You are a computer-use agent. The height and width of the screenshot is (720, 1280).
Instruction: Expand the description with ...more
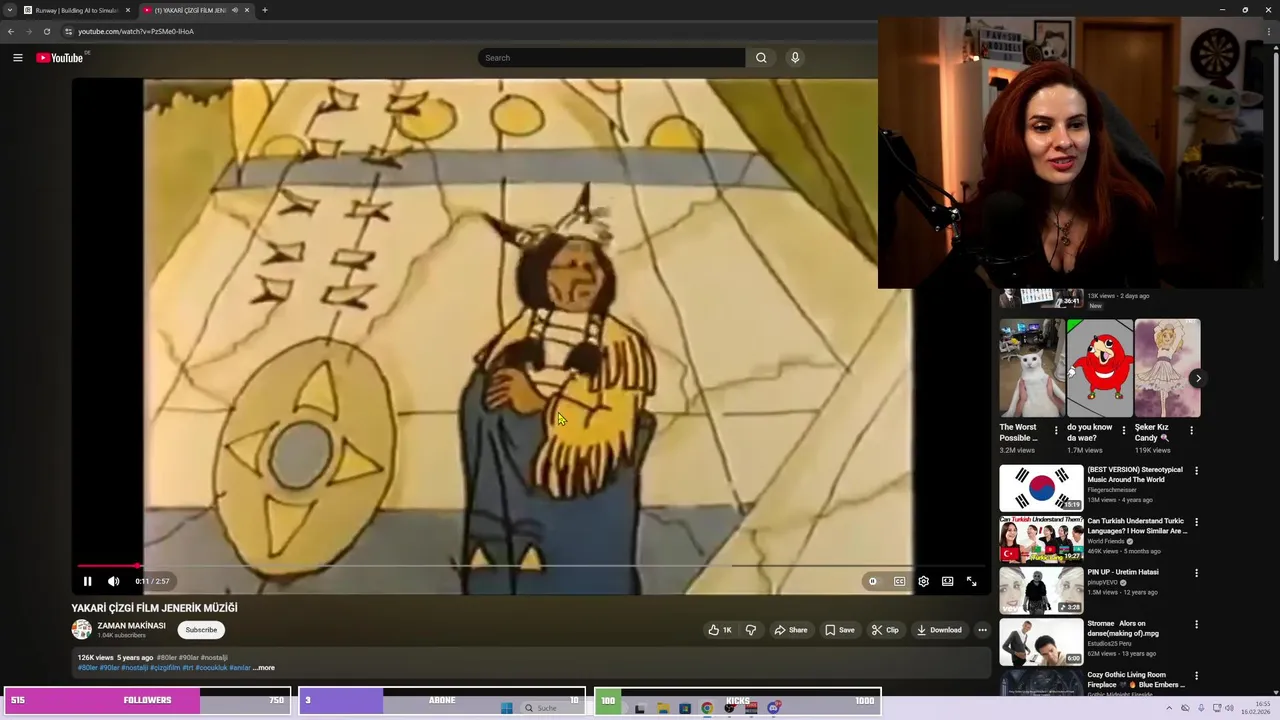[264, 668]
